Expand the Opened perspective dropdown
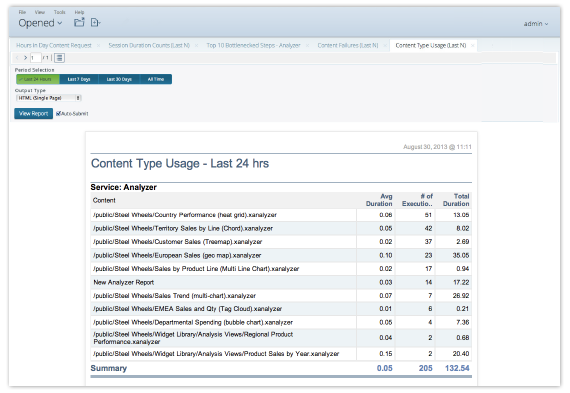 pos(40,23)
